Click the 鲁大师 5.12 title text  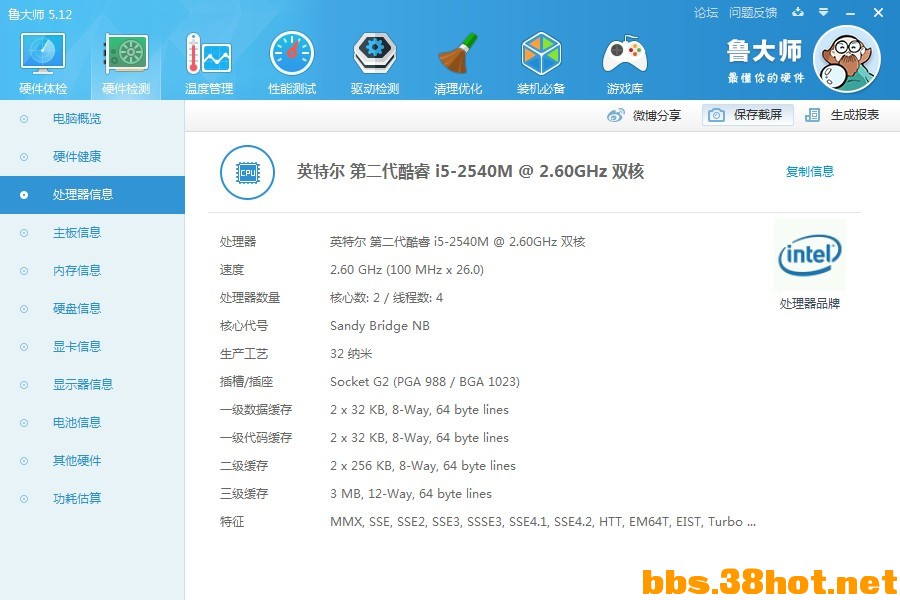click(40, 14)
